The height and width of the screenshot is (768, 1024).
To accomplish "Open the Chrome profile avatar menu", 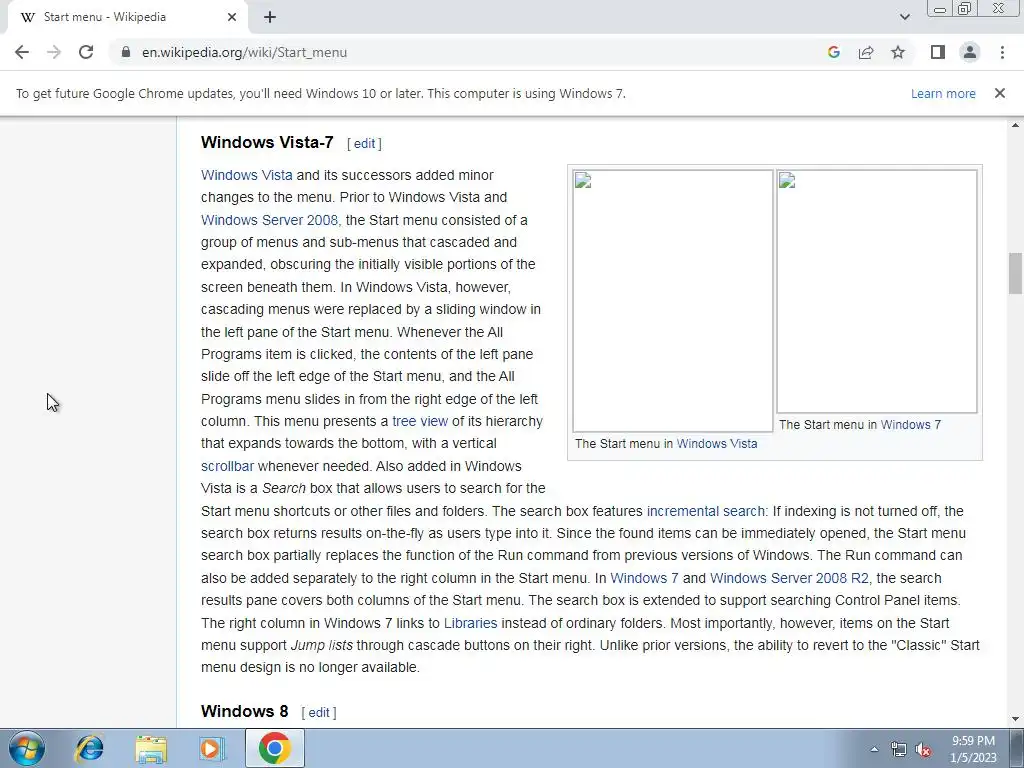I will coord(970,52).
